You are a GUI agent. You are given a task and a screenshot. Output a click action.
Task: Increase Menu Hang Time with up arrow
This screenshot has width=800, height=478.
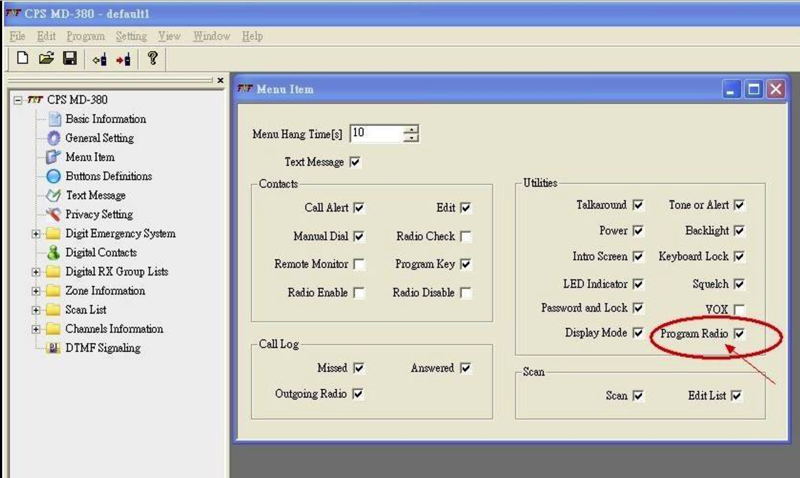coord(411,130)
